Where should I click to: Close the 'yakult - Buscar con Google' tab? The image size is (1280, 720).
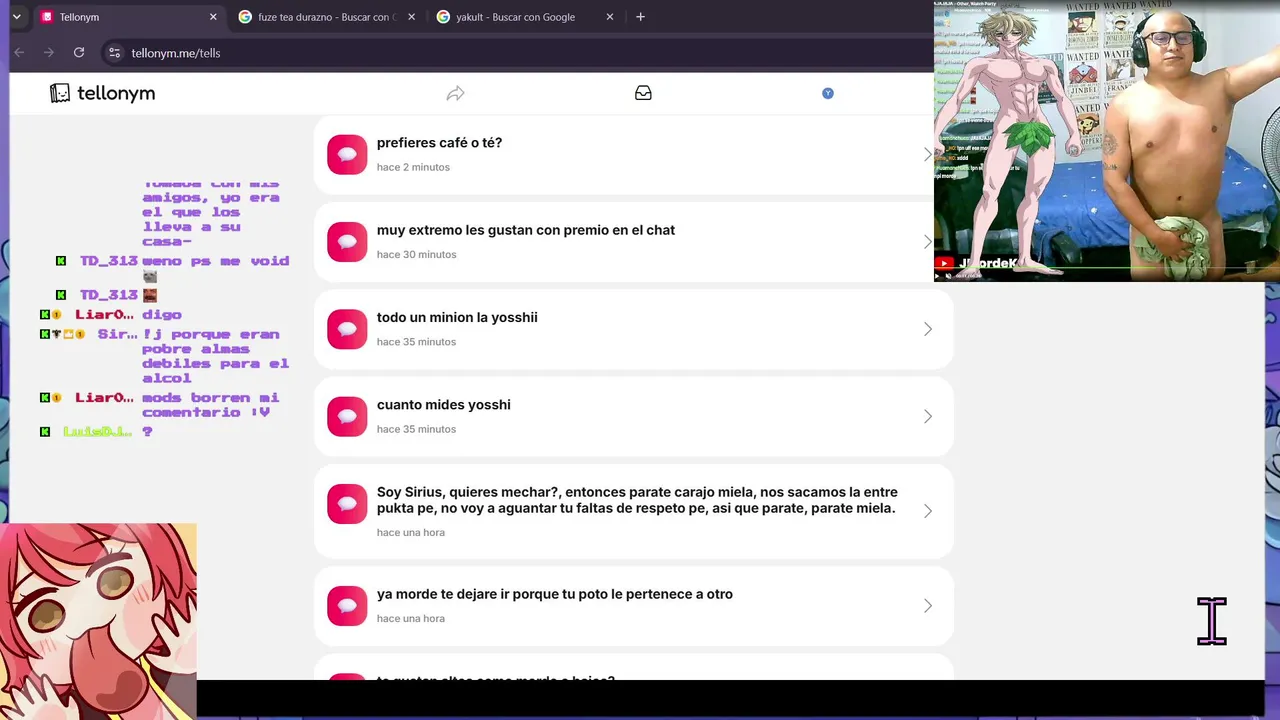click(610, 17)
